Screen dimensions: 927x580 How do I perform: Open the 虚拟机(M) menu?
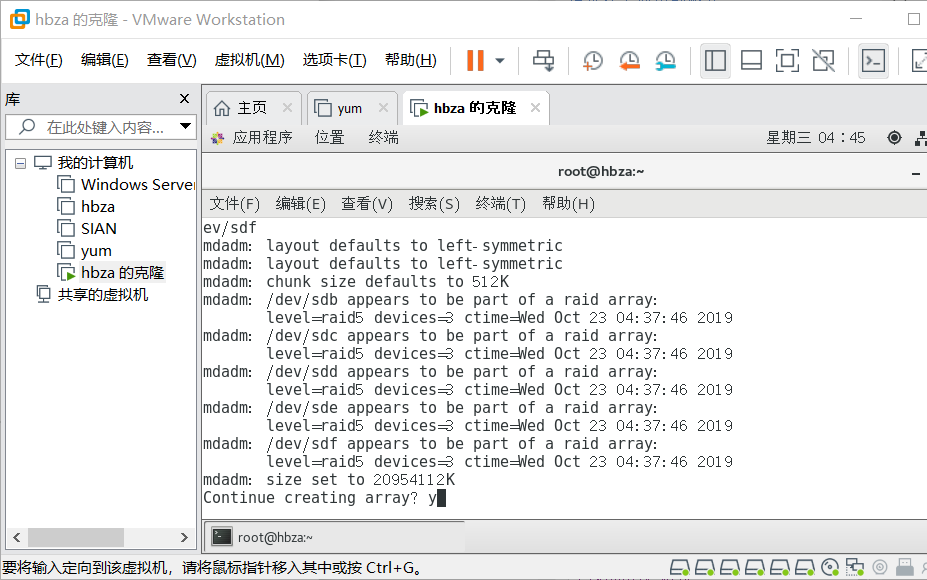tap(249, 60)
